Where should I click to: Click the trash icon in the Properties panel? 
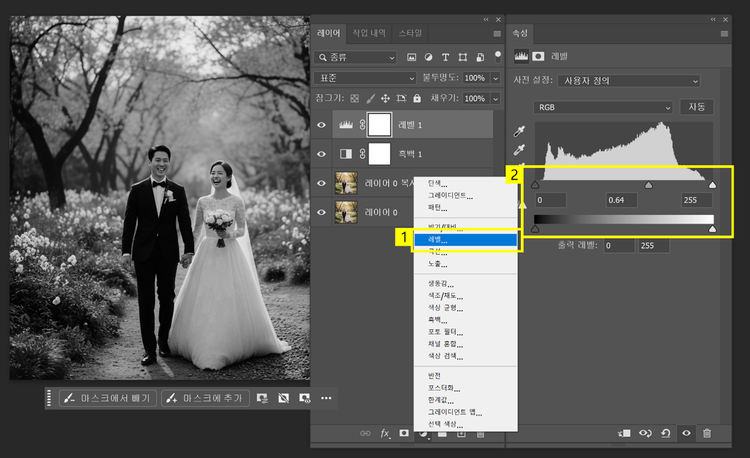707,433
